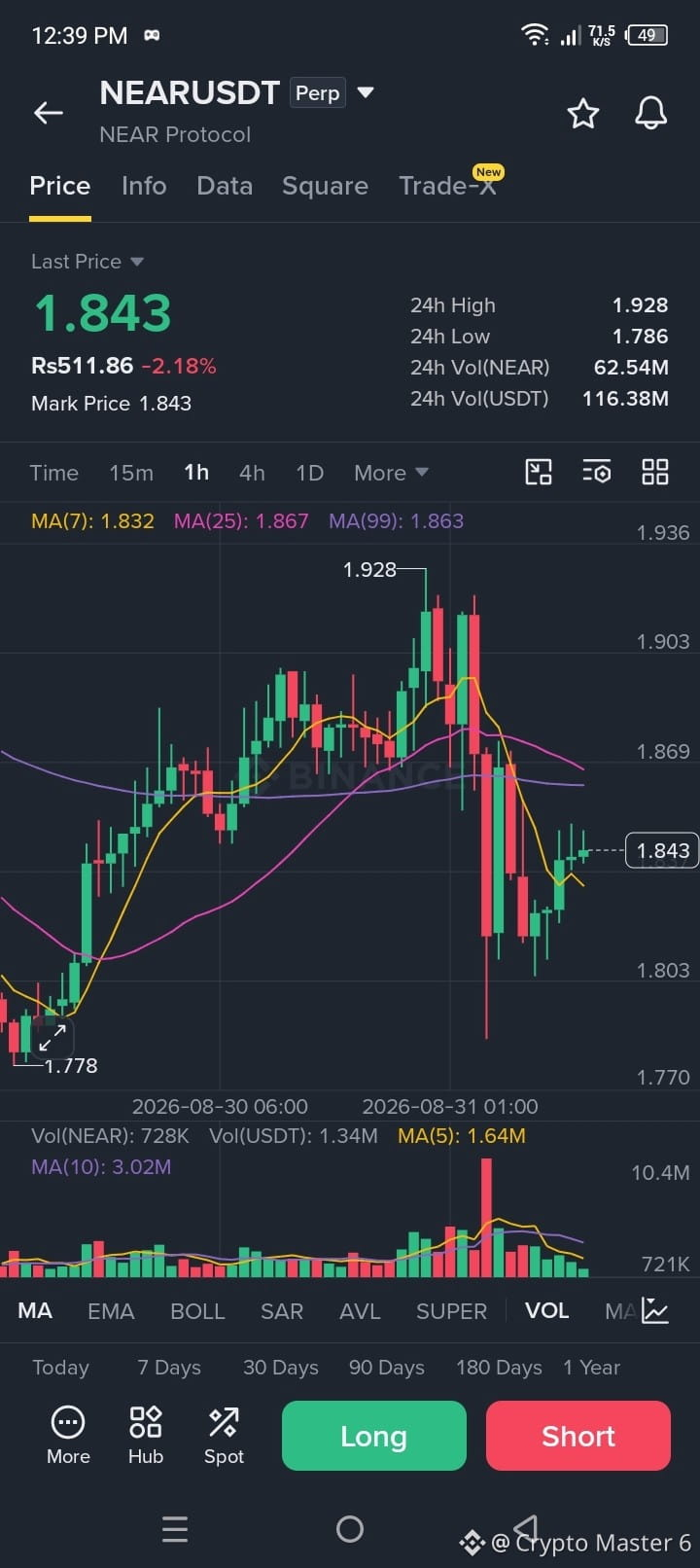700x1568 pixels.
Task: Tap the Short button
Action: tap(578, 1436)
